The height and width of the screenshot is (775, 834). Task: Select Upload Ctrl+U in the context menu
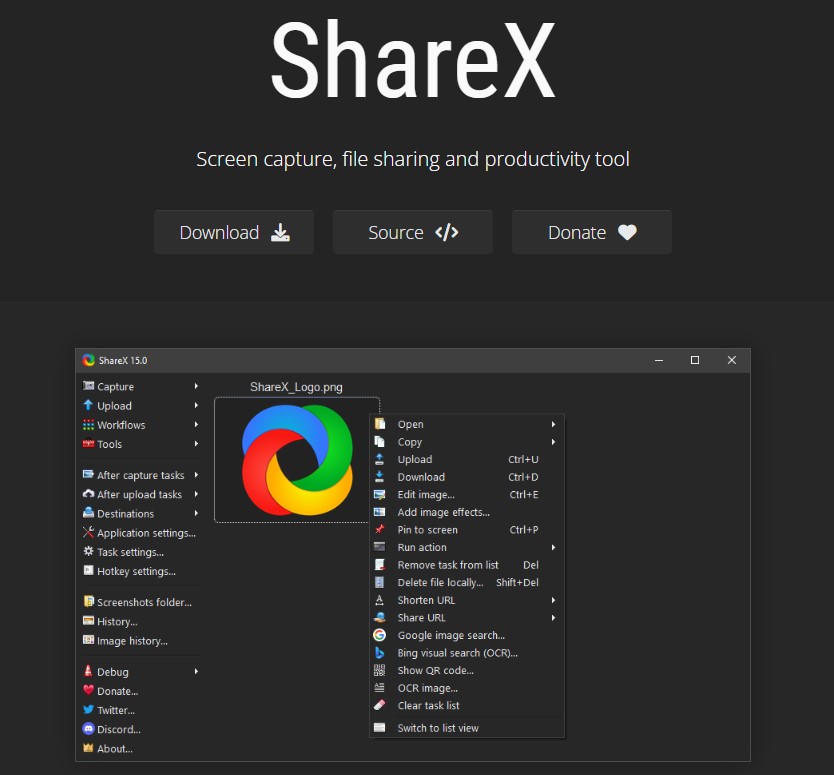pos(466,459)
